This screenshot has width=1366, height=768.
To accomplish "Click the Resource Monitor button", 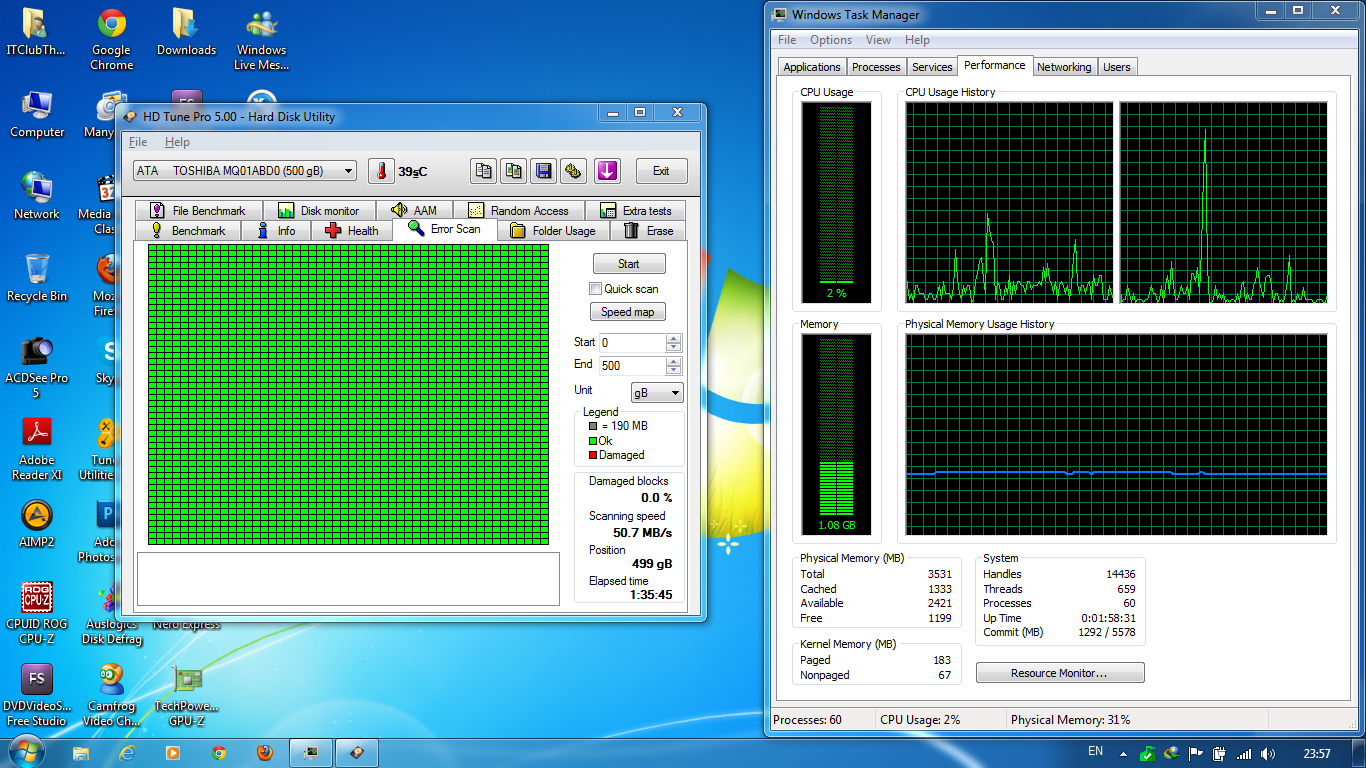I will pos(1059,673).
